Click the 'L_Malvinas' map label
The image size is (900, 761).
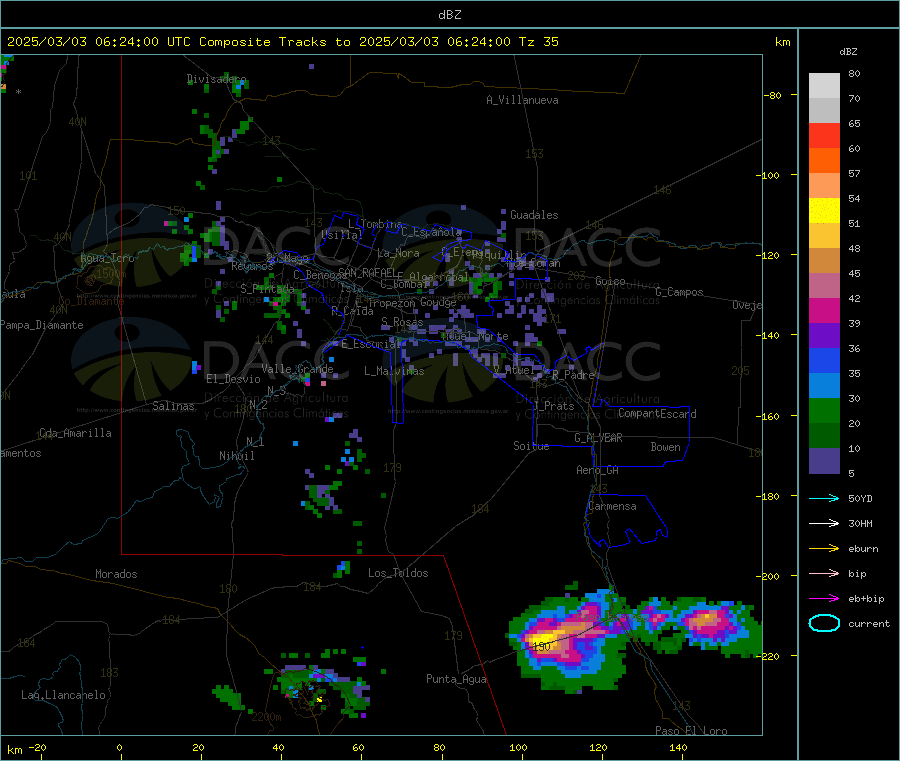[394, 371]
